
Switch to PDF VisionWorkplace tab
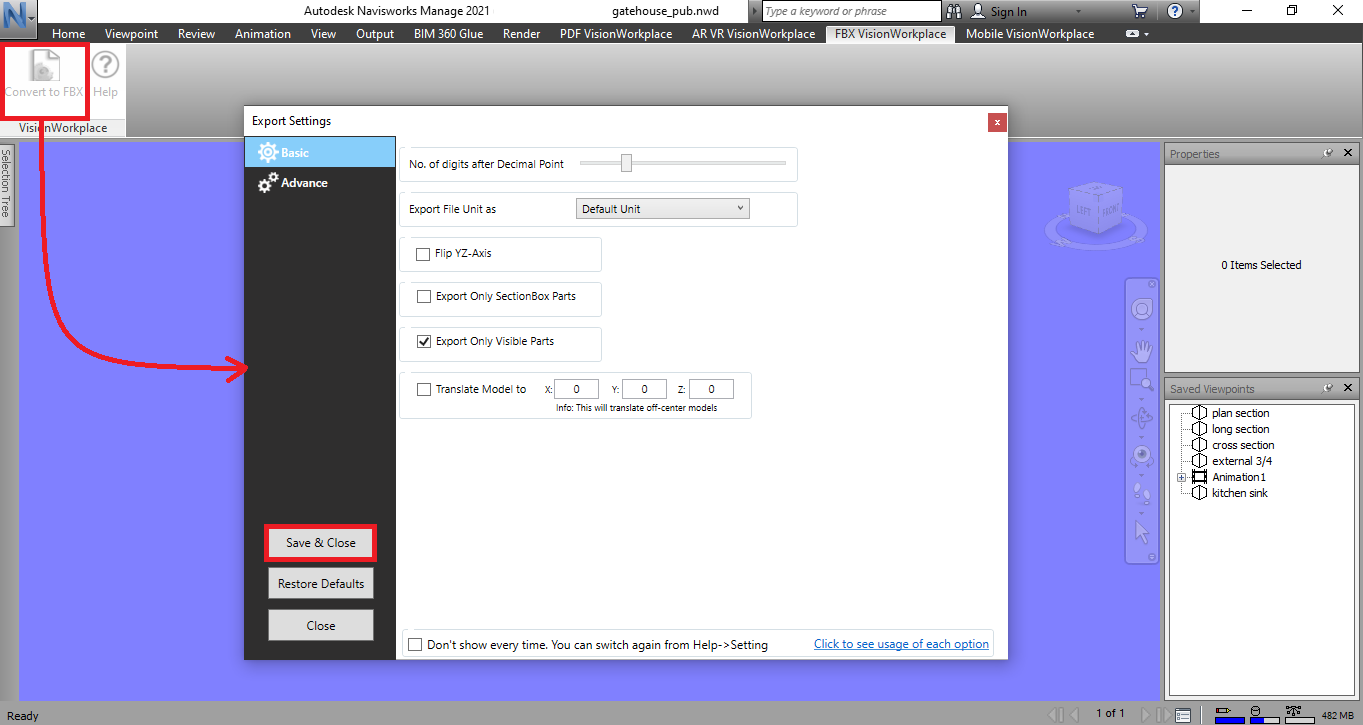616,34
